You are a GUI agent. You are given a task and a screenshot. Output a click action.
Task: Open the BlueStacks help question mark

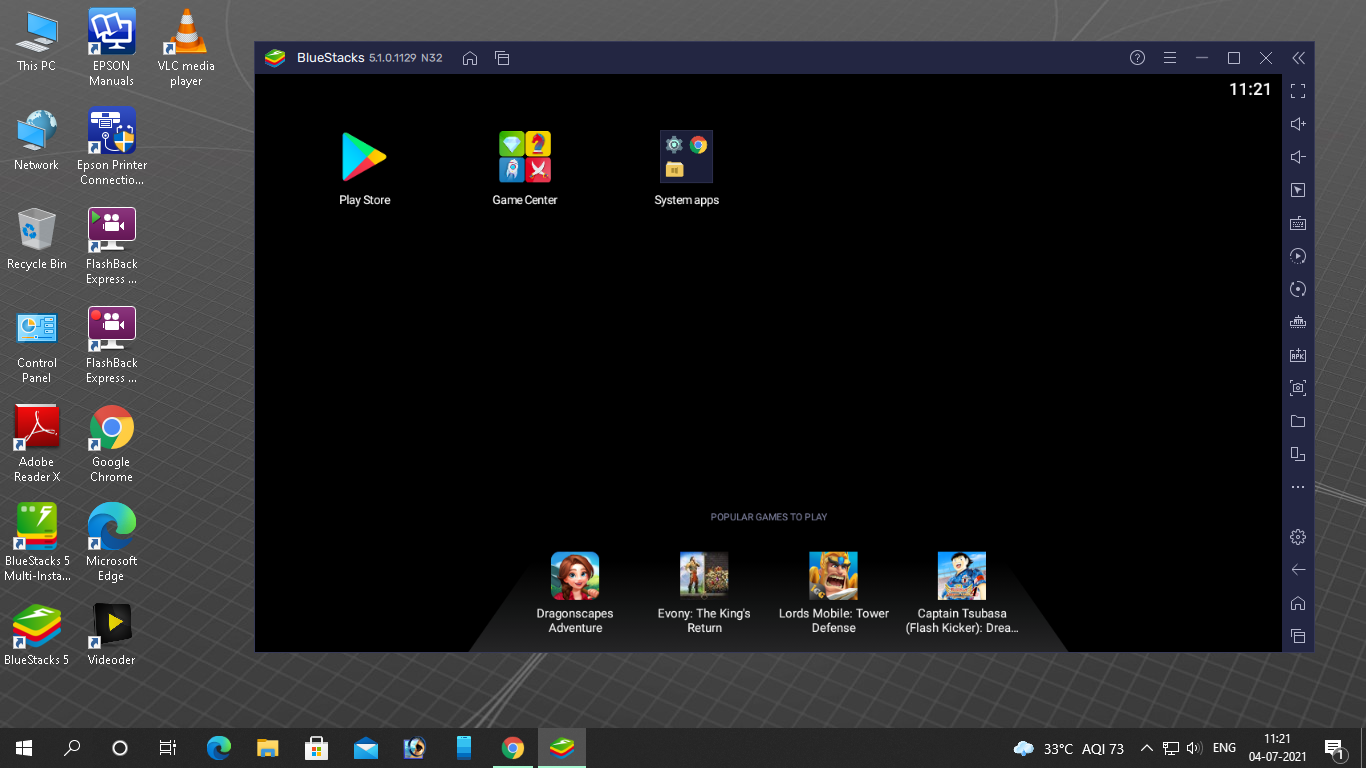tap(1137, 58)
